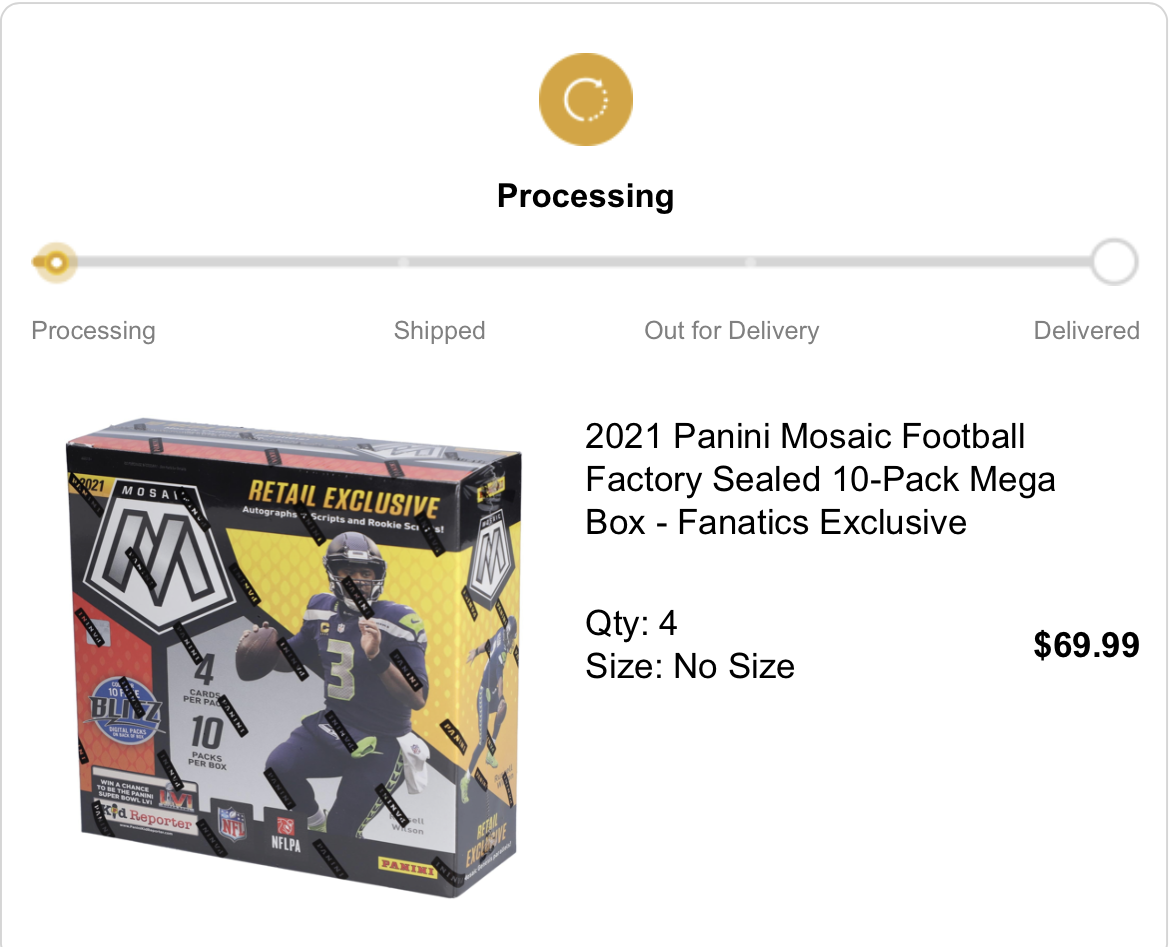The image size is (1170, 947).
Task: Select the Delivered step label
Action: (x=1086, y=331)
